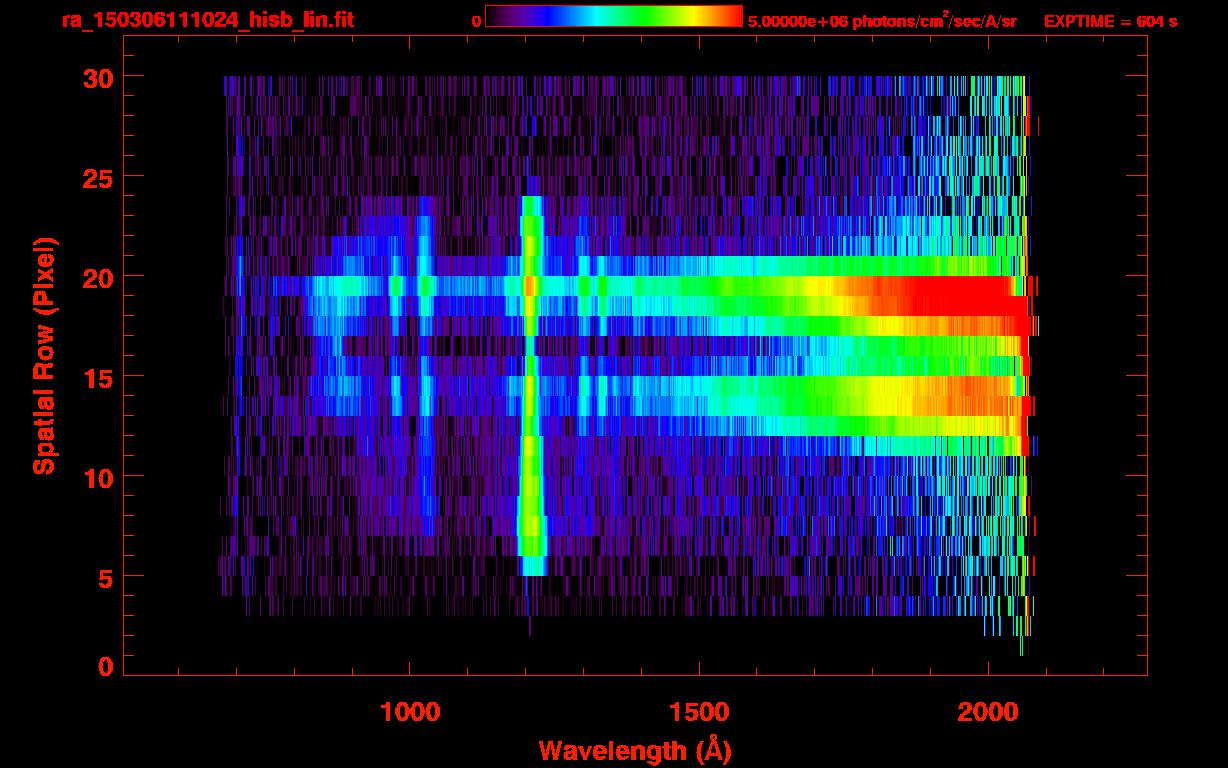The image size is (1228, 768).
Task: Click the vertical emission line near 1216 Å
Action: coord(531,385)
